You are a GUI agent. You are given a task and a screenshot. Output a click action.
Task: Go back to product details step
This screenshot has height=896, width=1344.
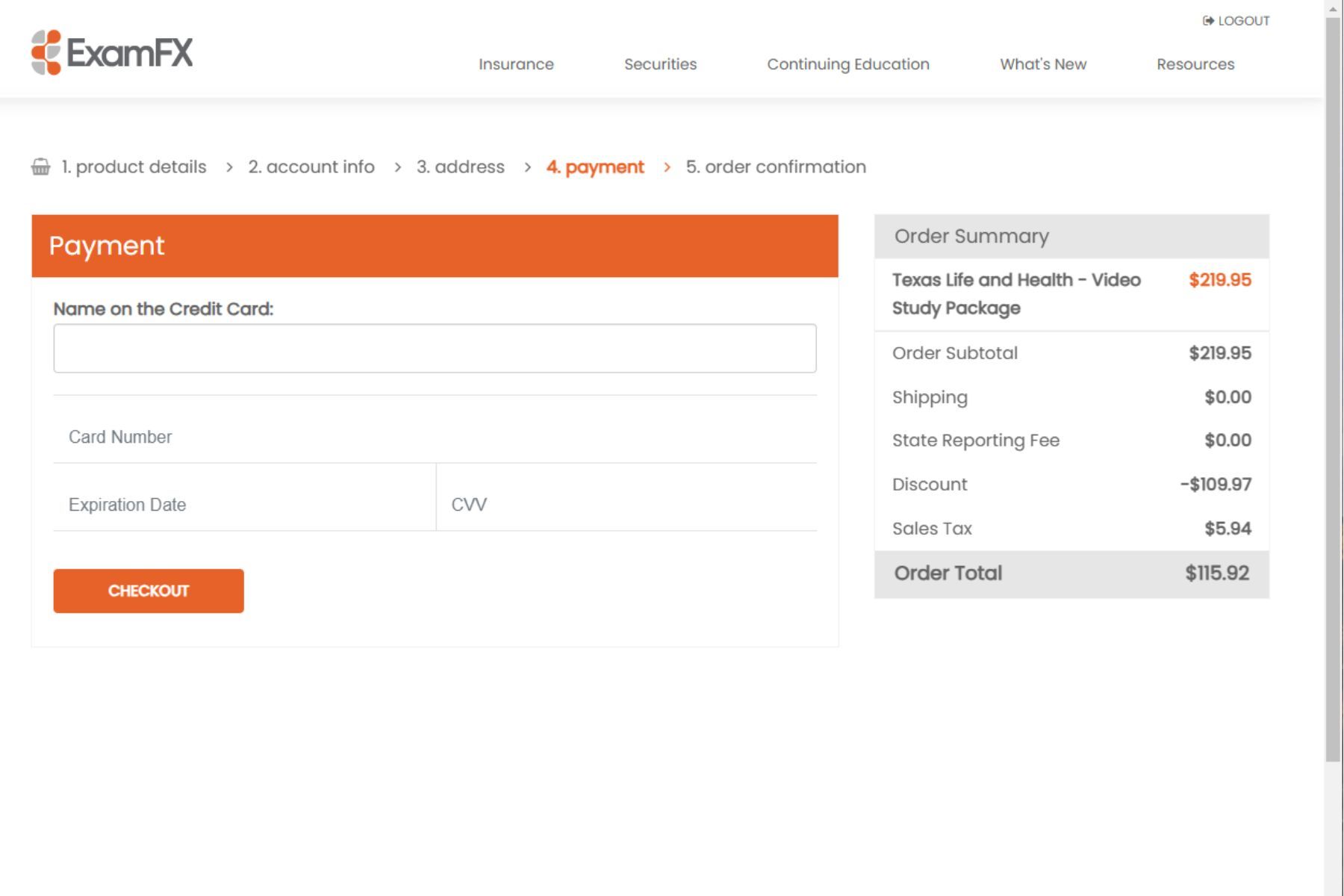134,167
